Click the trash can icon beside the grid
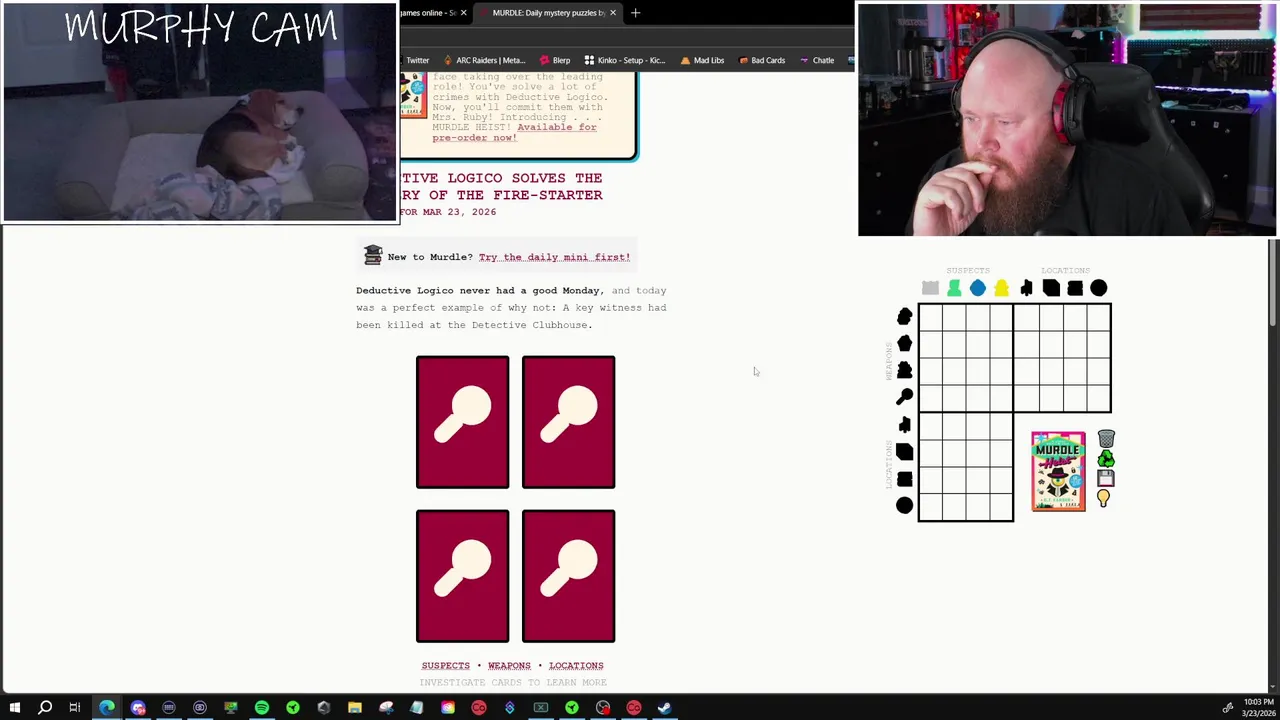Viewport: 1280px width, 720px height. (x=1106, y=439)
